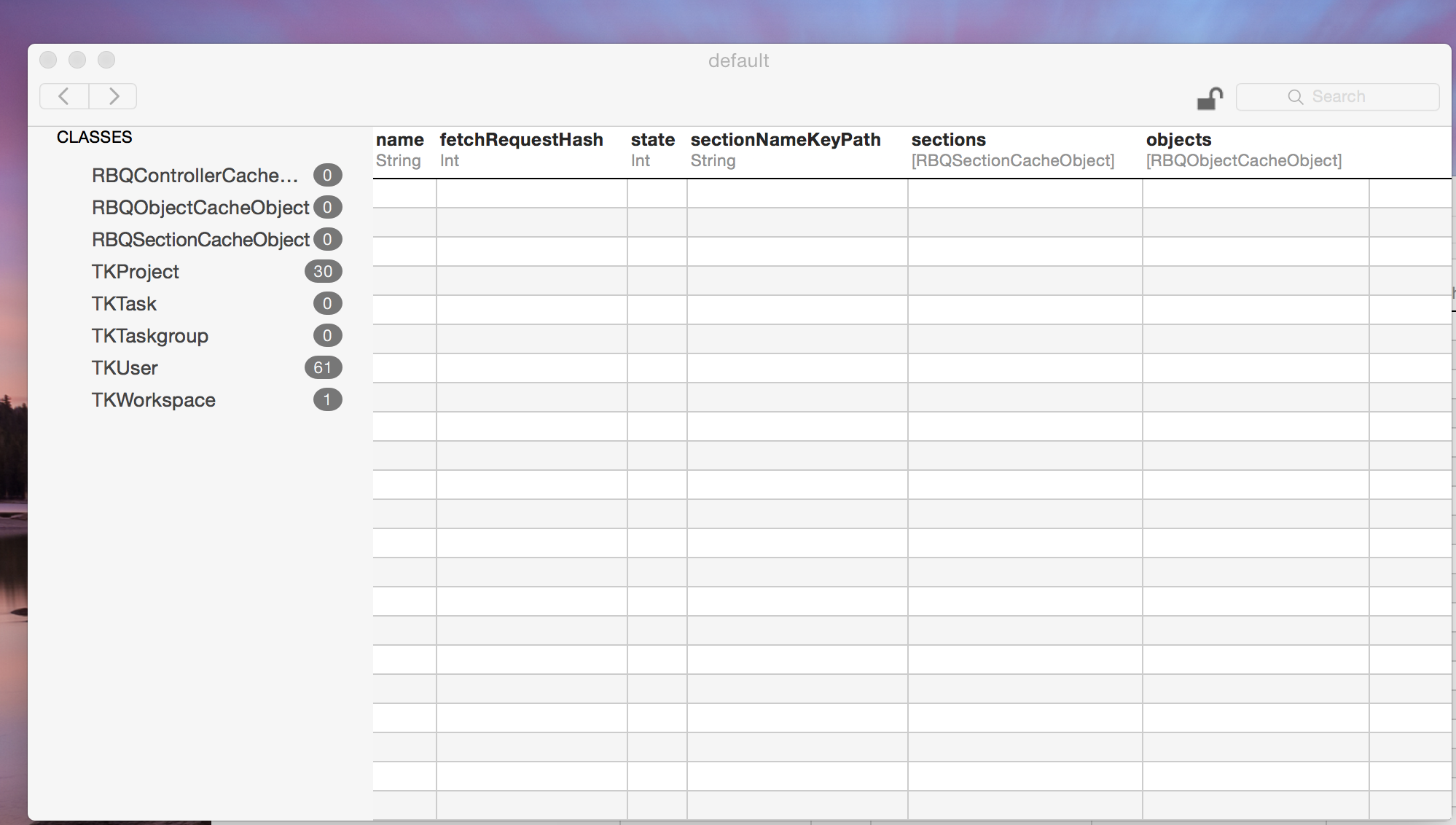Open the TKProject class
The height and width of the screenshot is (825, 1456).
click(136, 272)
